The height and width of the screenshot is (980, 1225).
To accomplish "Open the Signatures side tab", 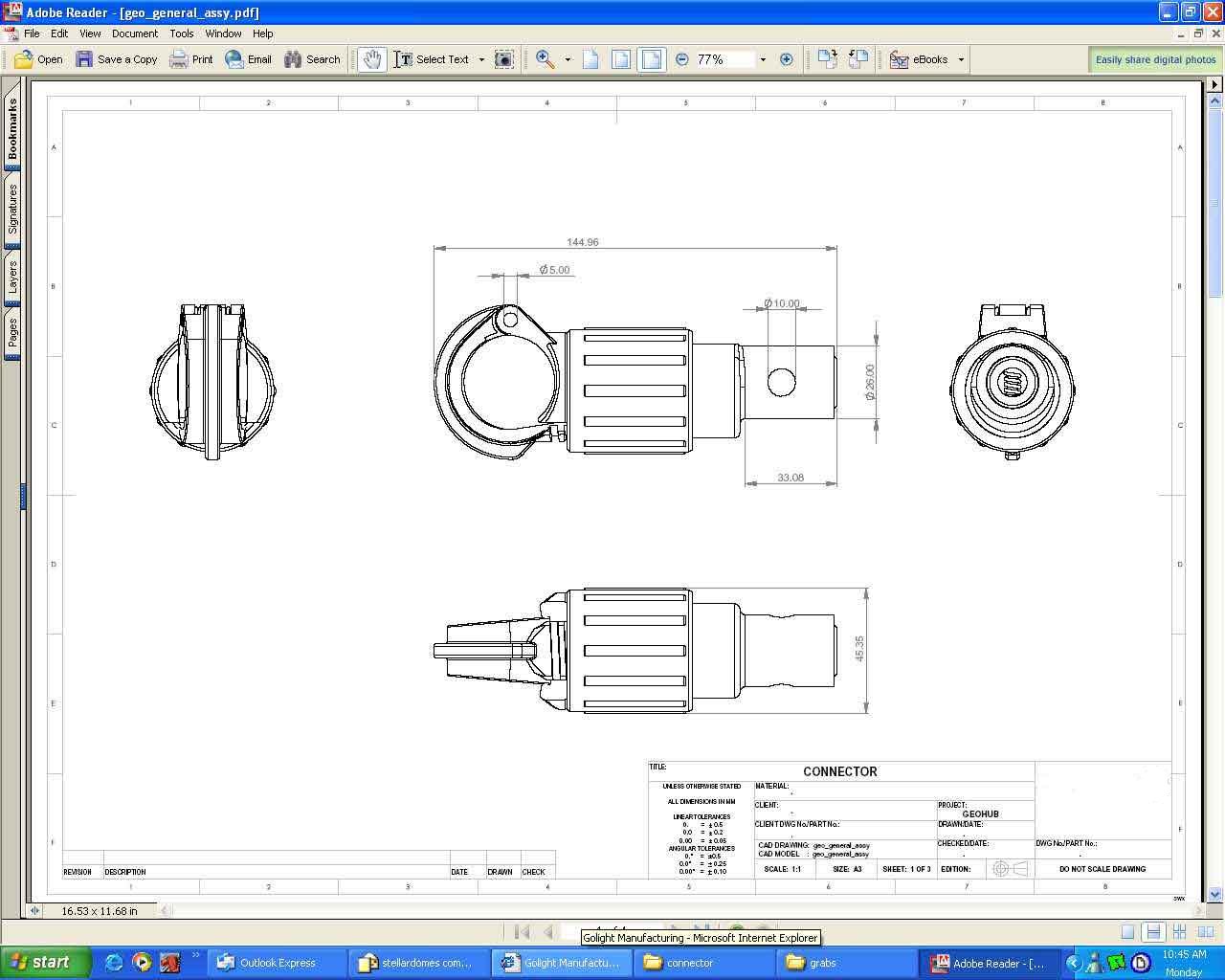I will [x=12, y=210].
